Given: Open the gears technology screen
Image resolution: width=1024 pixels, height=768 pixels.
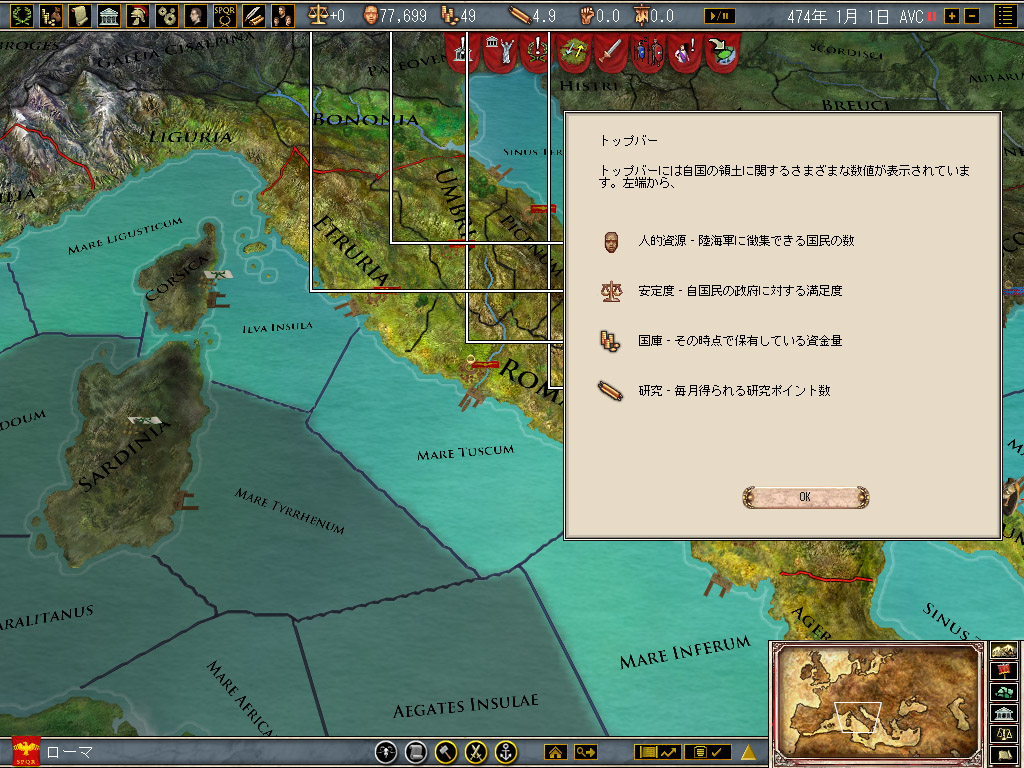Looking at the screenshot, I should pyautogui.click(x=167, y=16).
